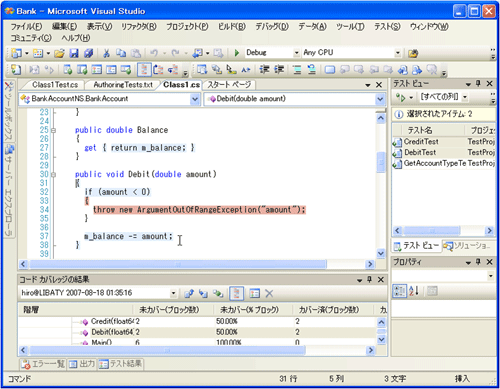Click the Categorized icon in Properties panel

coord(399,291)
